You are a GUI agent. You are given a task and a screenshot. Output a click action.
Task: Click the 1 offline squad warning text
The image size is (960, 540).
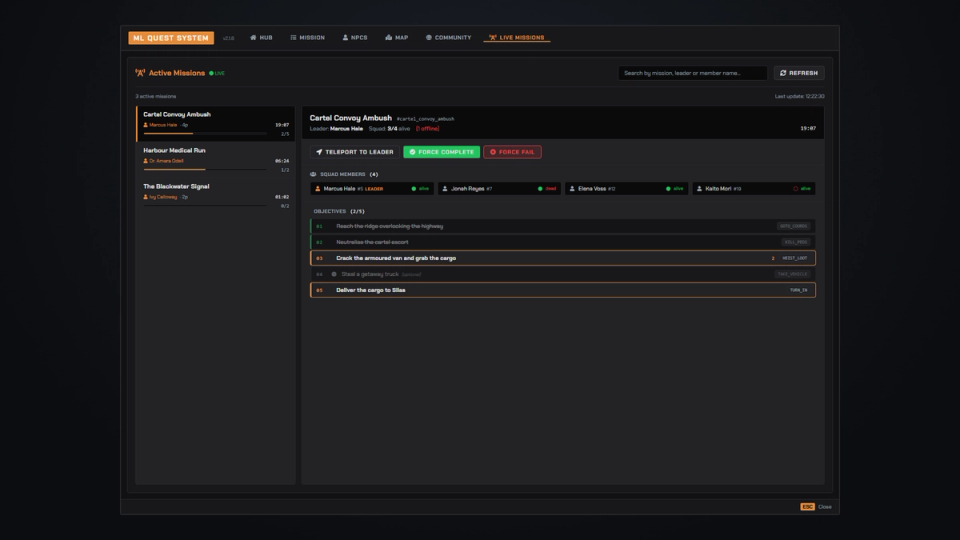[x=427, y=129]
